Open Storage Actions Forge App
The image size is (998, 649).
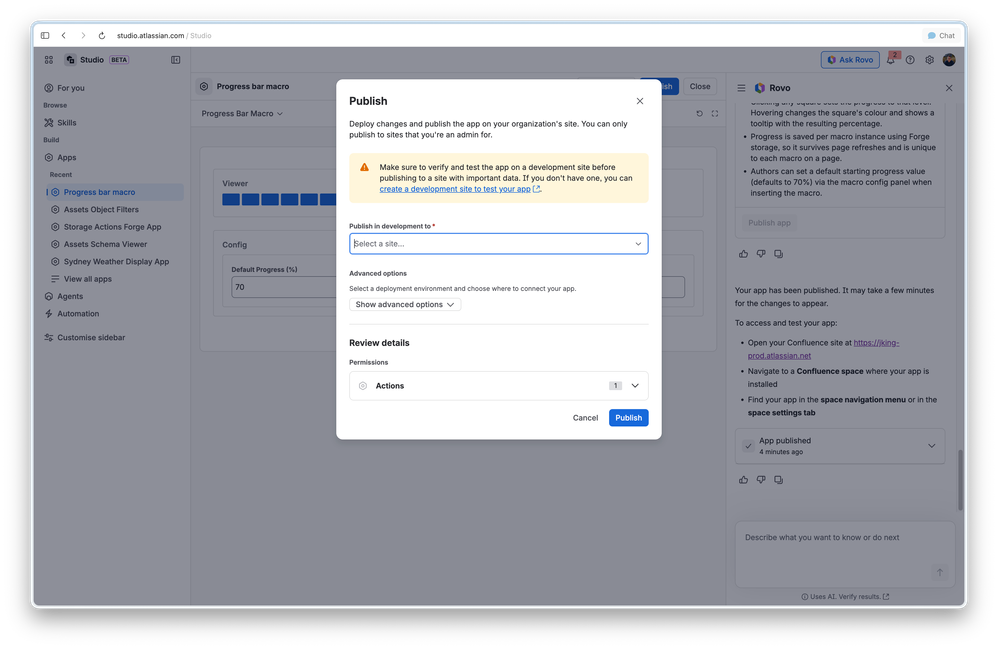(112, 227)
